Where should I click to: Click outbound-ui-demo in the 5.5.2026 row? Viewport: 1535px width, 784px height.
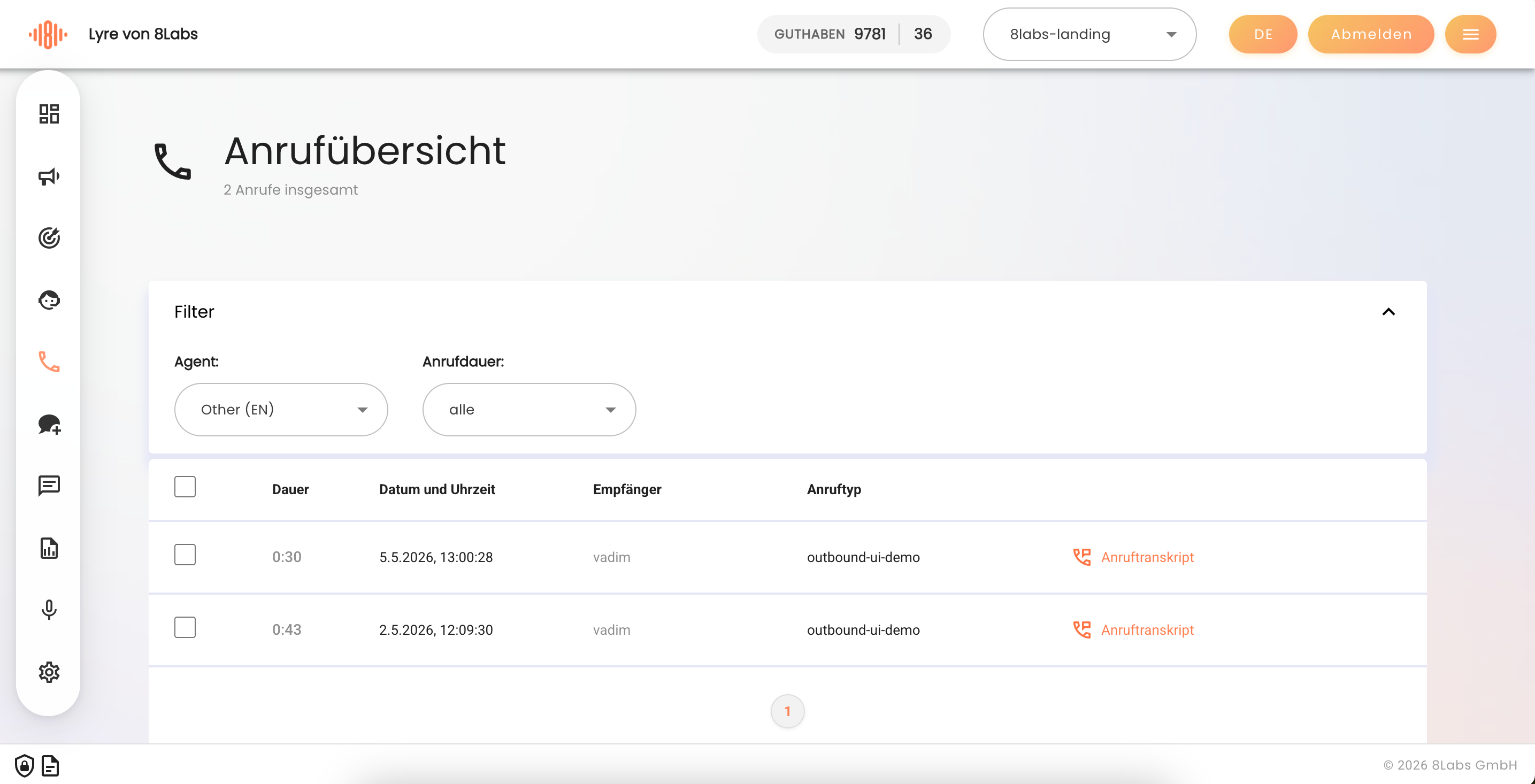863,557
